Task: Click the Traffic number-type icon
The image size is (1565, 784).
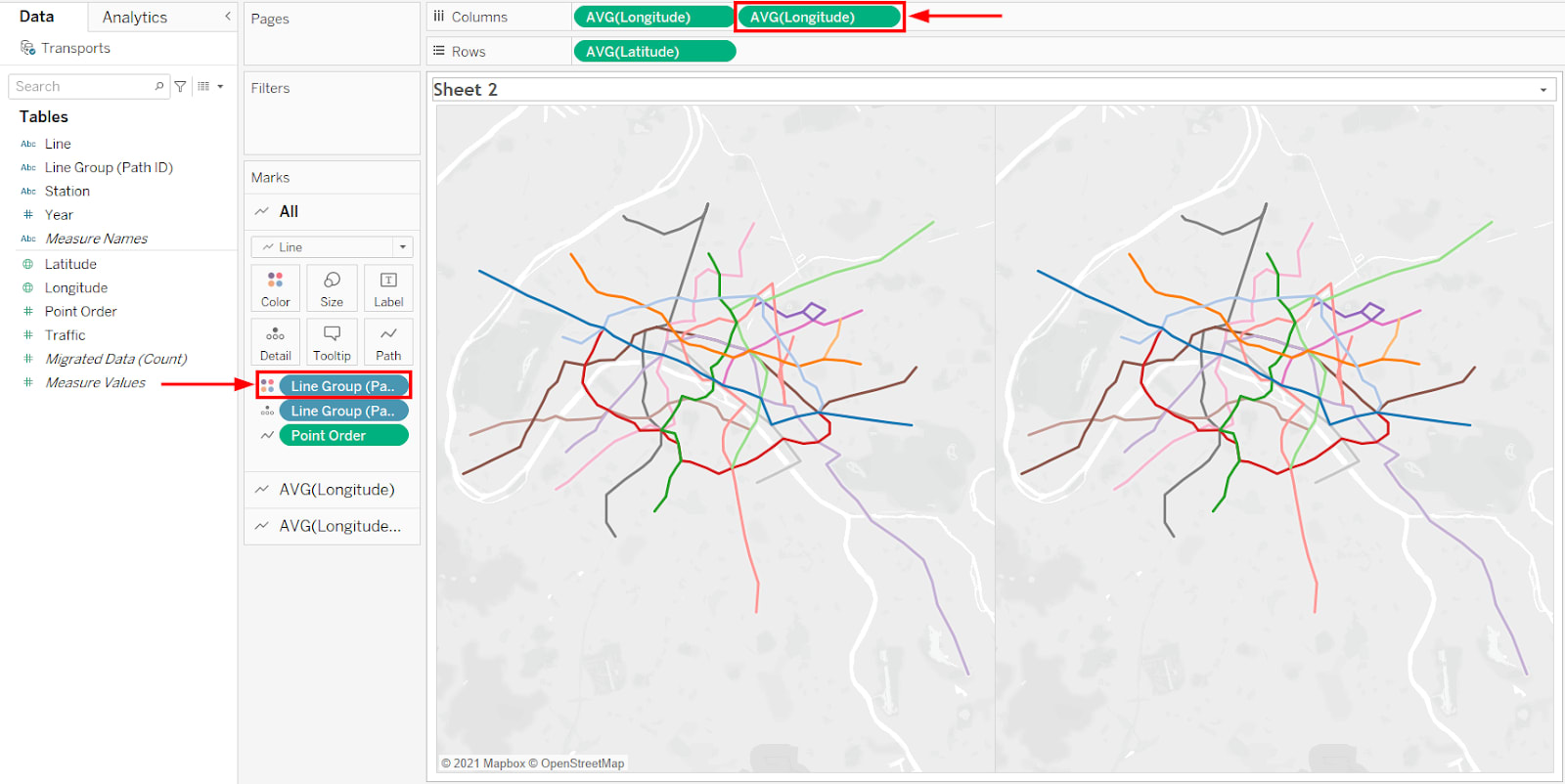Action: click(x=27, y=335)
